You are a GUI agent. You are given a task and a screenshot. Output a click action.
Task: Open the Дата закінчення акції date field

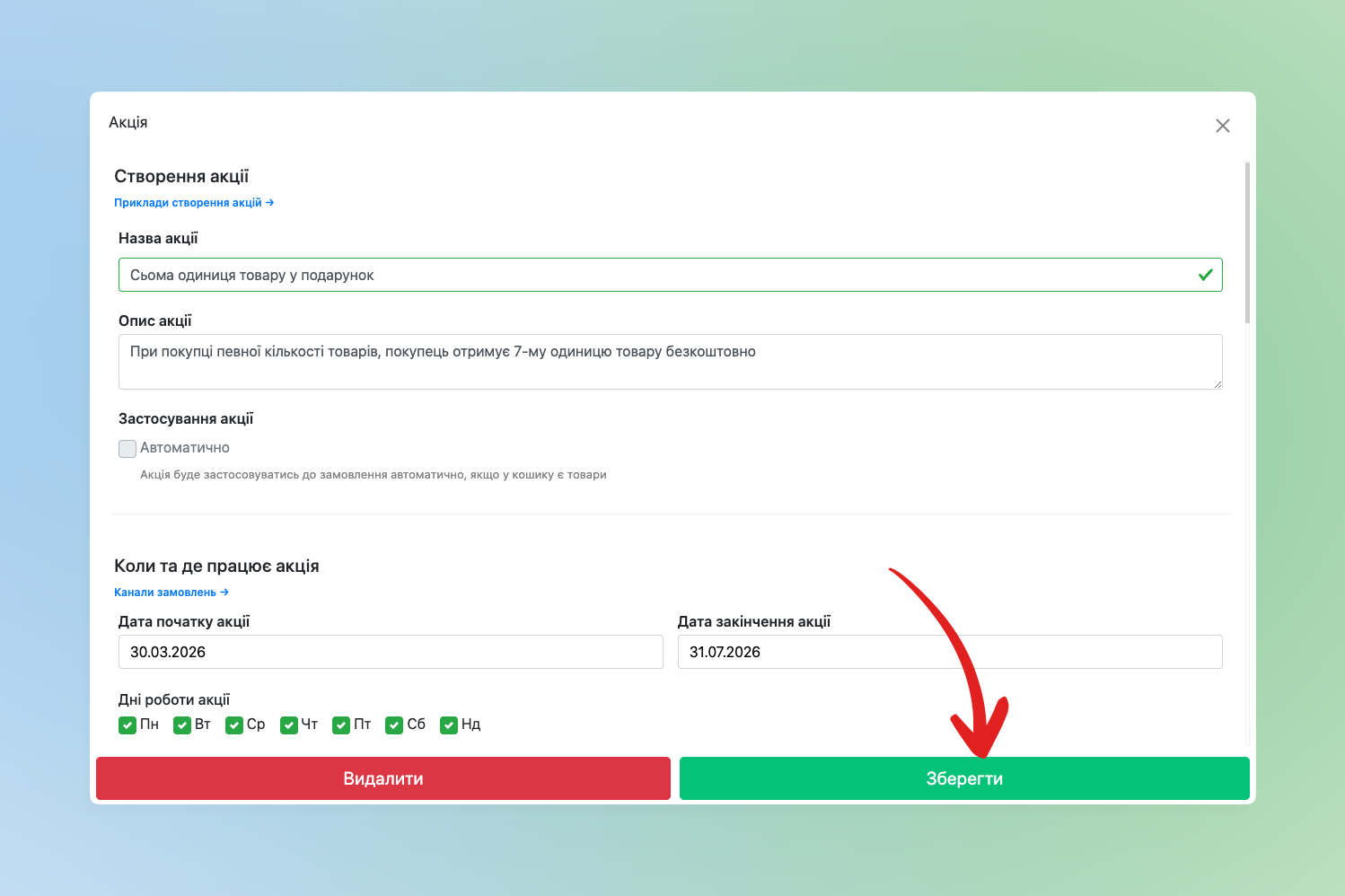(x=949, y=652)
